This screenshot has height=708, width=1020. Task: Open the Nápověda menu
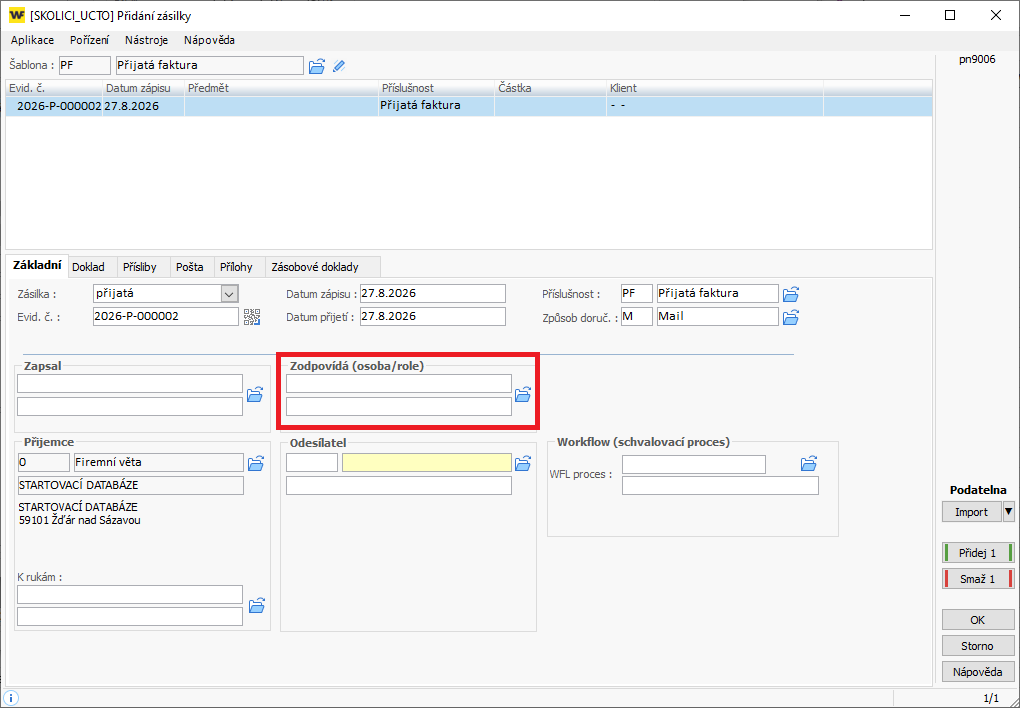[x=209, y=40]
